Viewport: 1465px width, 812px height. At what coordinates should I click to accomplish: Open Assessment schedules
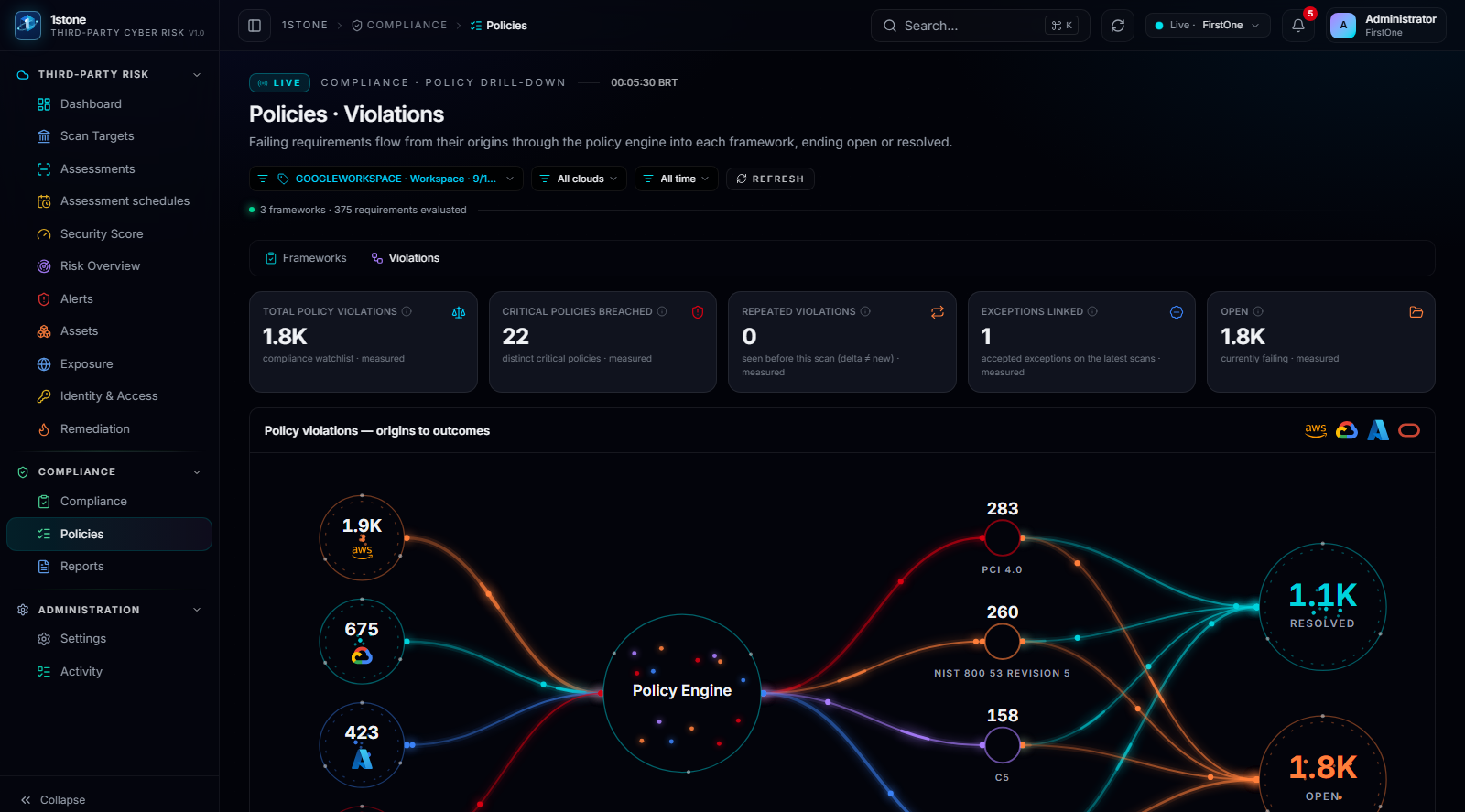110,201
